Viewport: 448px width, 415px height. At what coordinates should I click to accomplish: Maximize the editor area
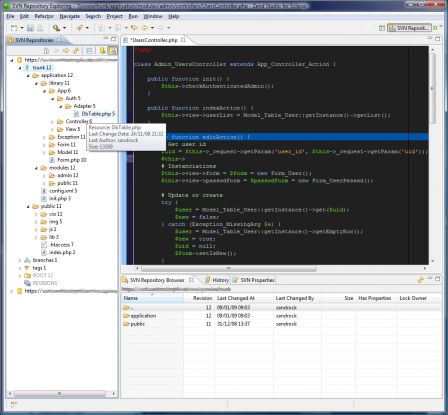438,39
